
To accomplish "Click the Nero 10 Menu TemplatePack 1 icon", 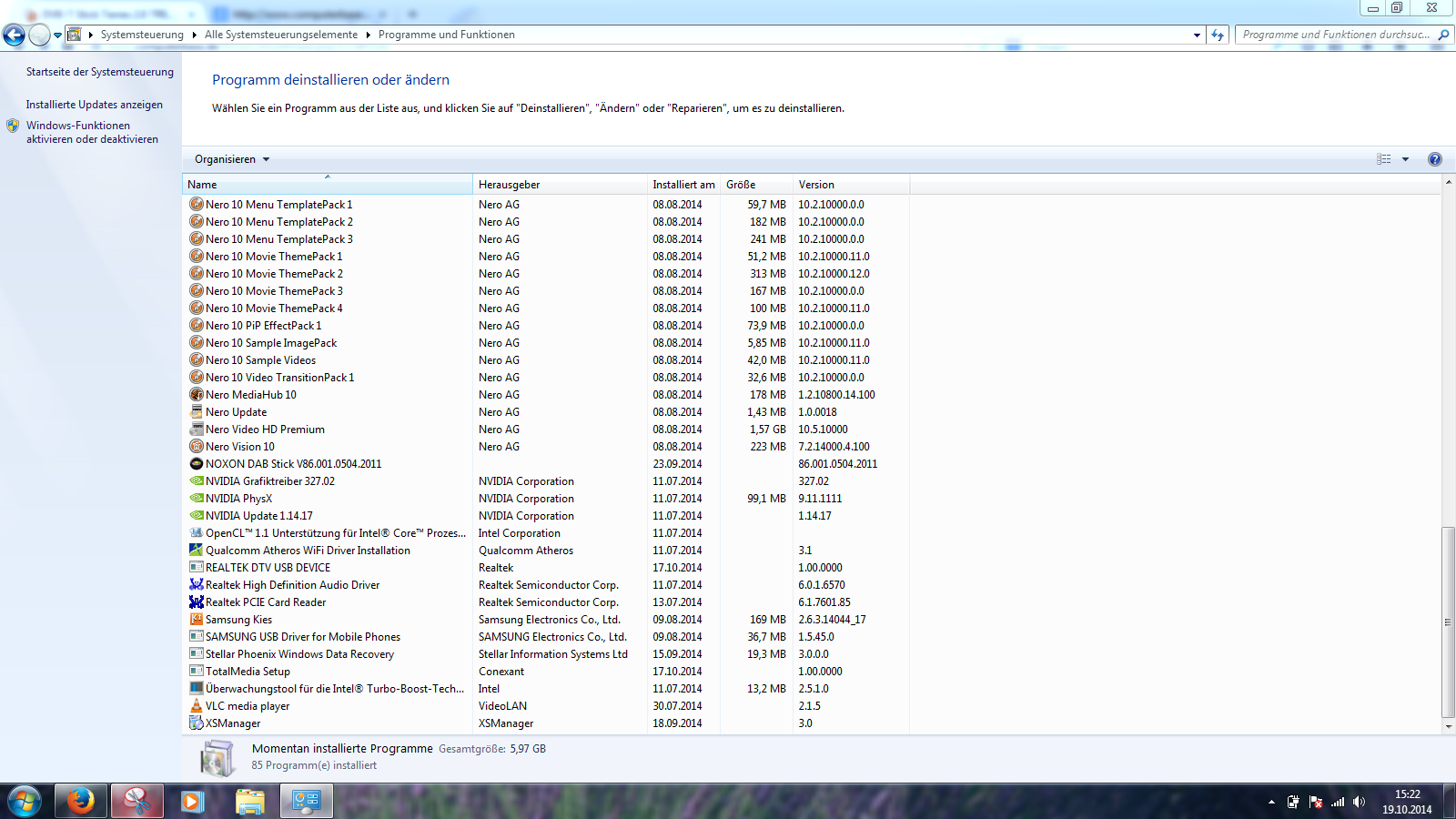I will point(196,204).
